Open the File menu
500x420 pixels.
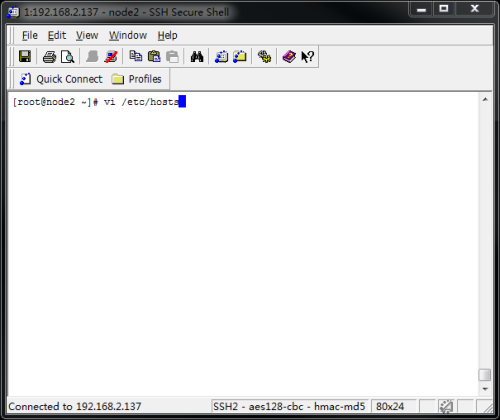tap(30, 35)
